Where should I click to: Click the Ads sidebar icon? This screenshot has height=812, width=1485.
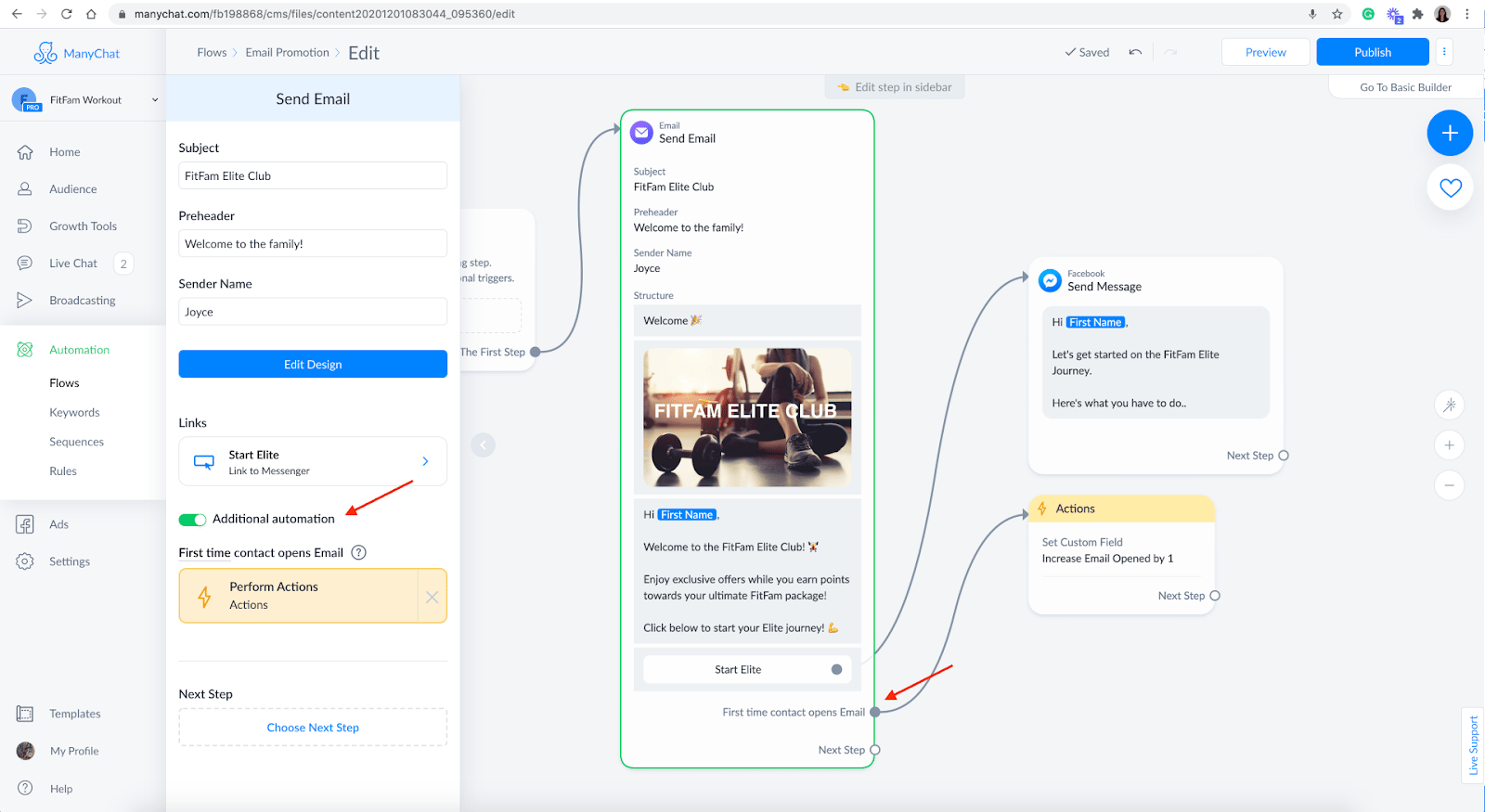pyautogui.click(x=25, y=524)
